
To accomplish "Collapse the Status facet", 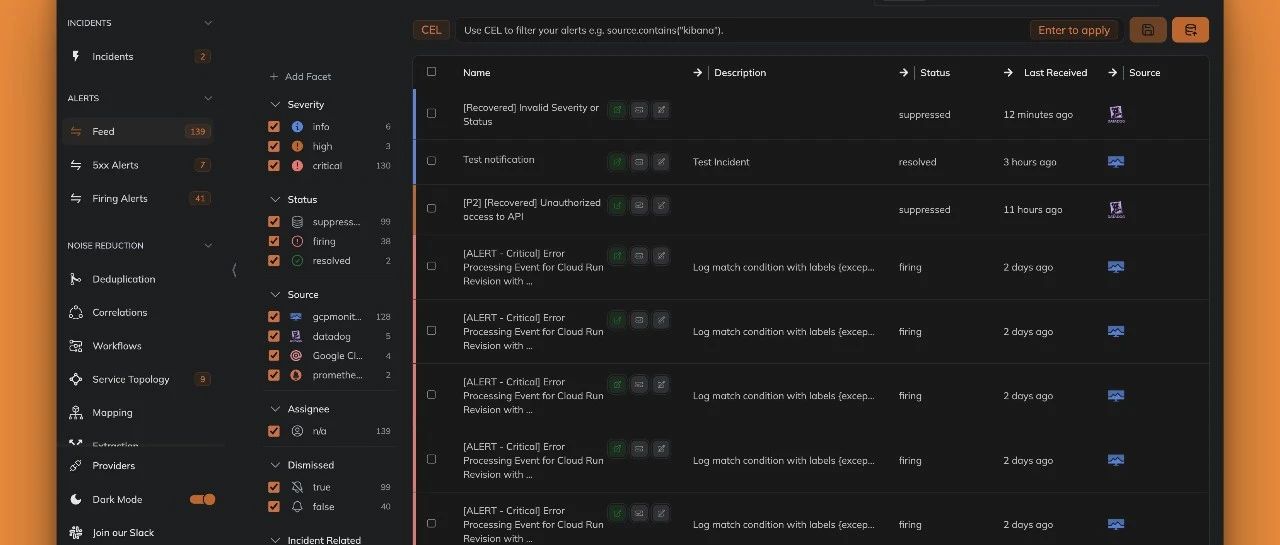I will click(275, 200).
